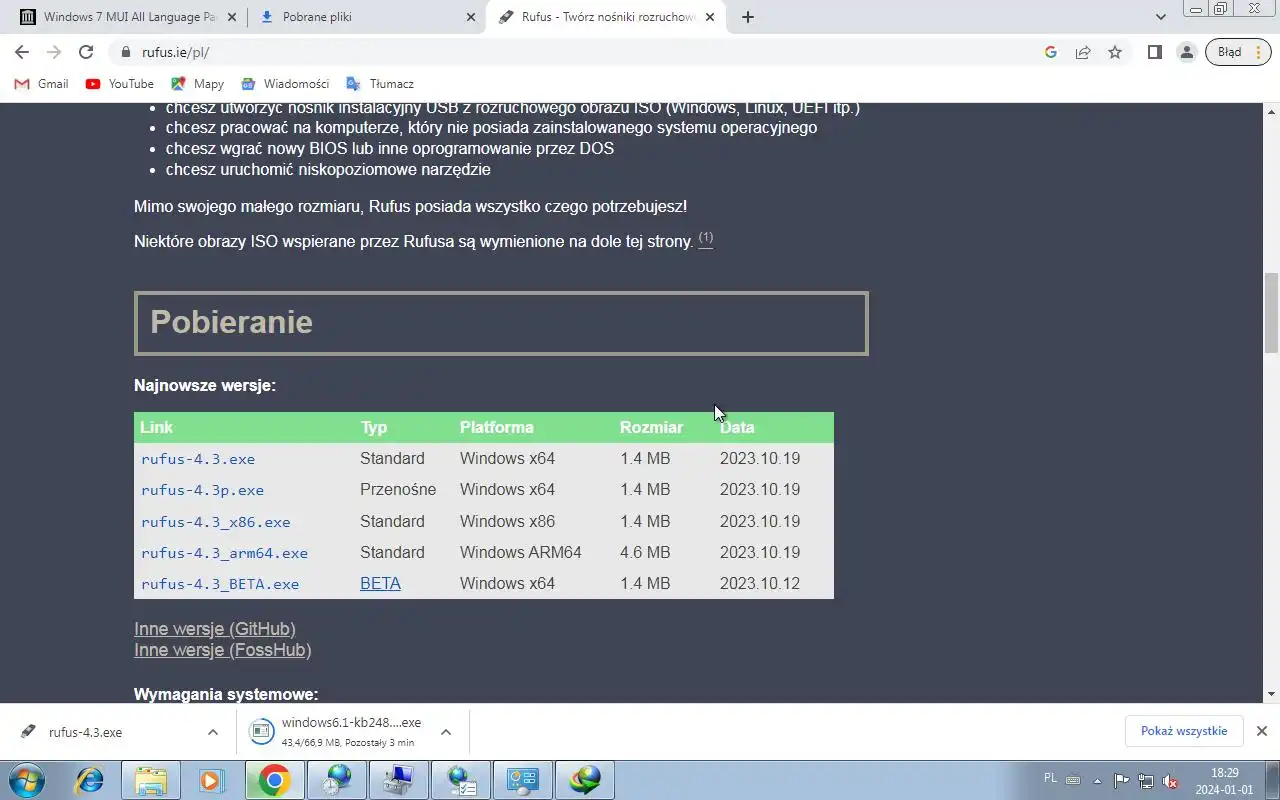Image resolution: width=1280 pixels, height=800 pixels.
Task: Click the muted volume tray icon
Action: pos(1170,781)
